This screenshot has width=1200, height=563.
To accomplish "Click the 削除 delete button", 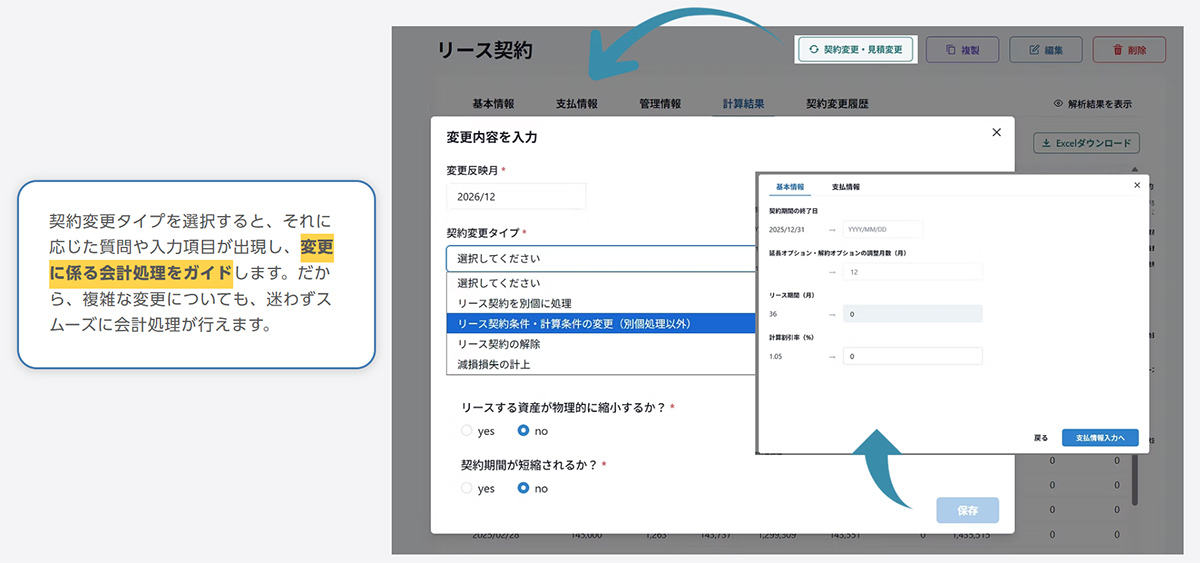I will 1129,49.
